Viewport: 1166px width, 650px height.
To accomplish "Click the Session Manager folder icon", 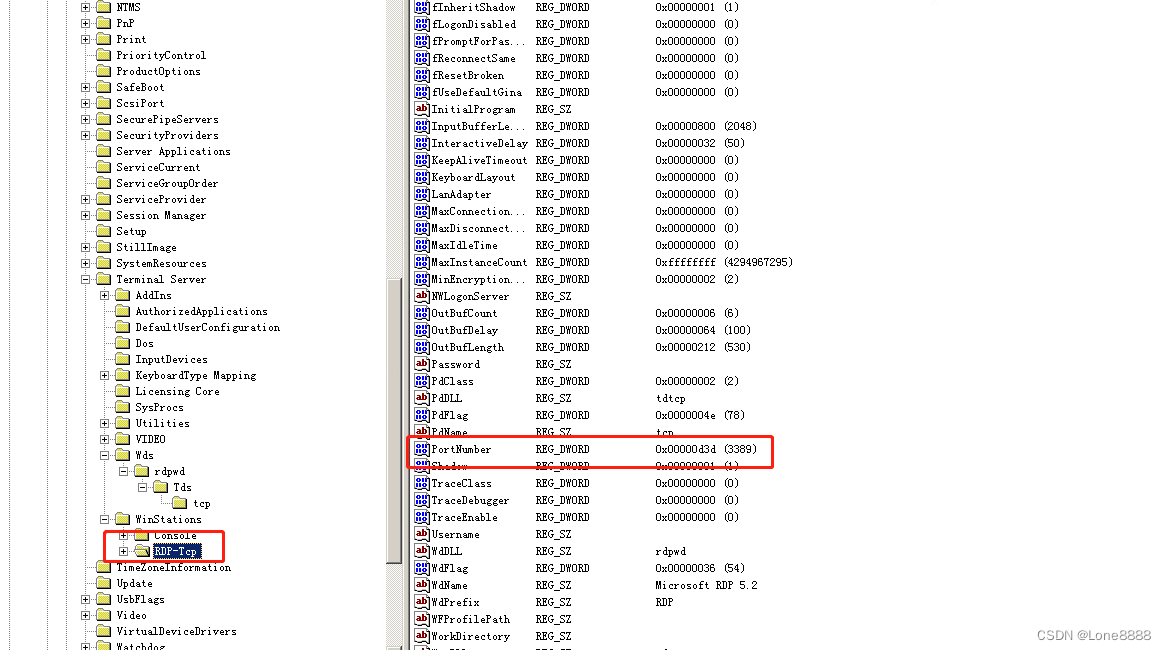I will click(x=103, y=216).
